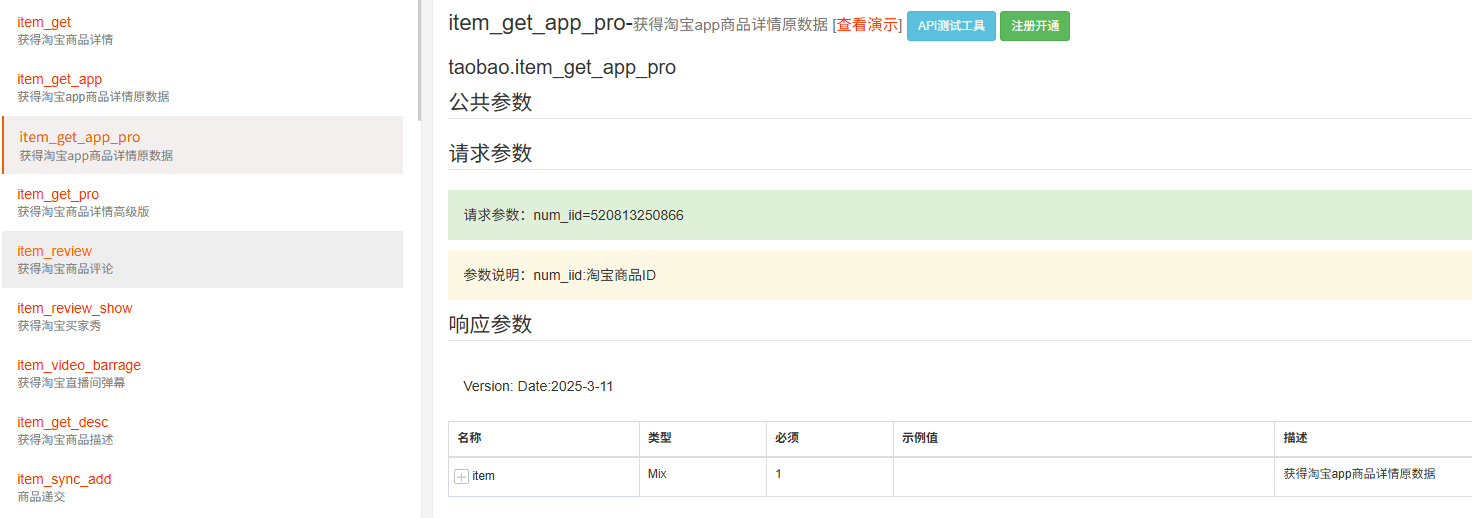Open item_get in the sidebar

pyautogui.click(x=44, y=22)
